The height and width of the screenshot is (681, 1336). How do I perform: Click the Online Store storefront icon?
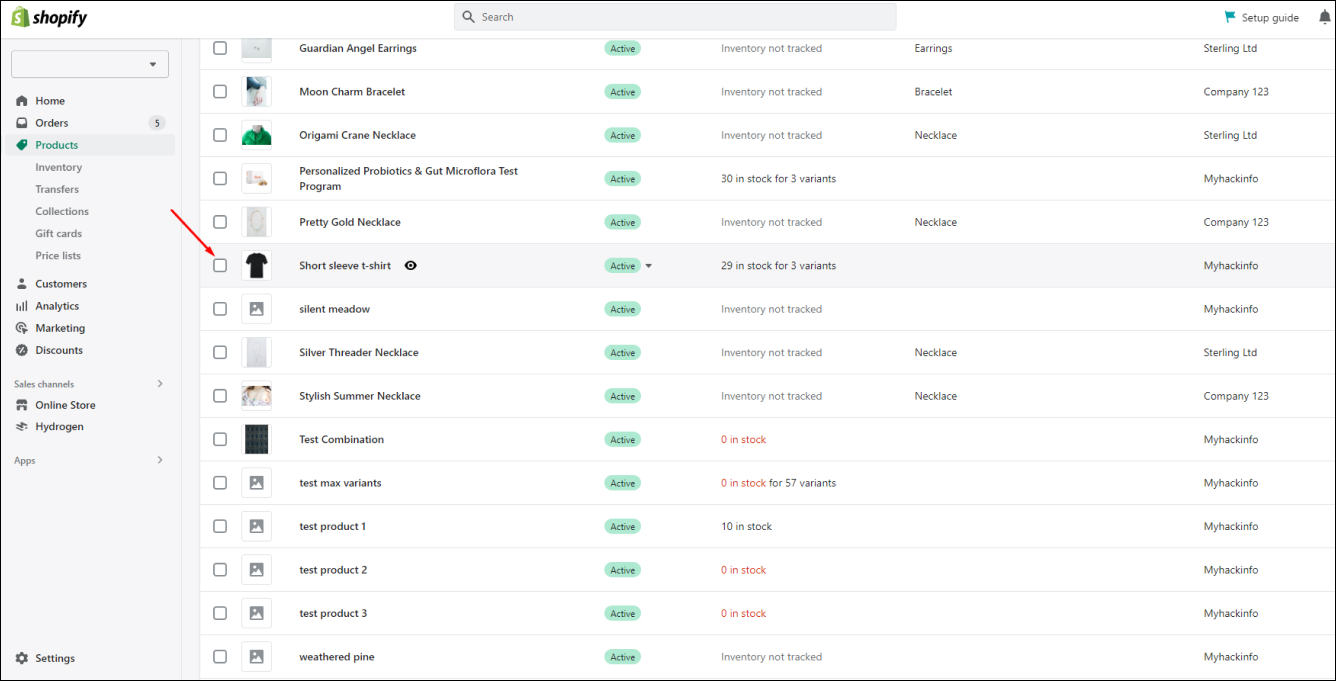pos(22,405)
